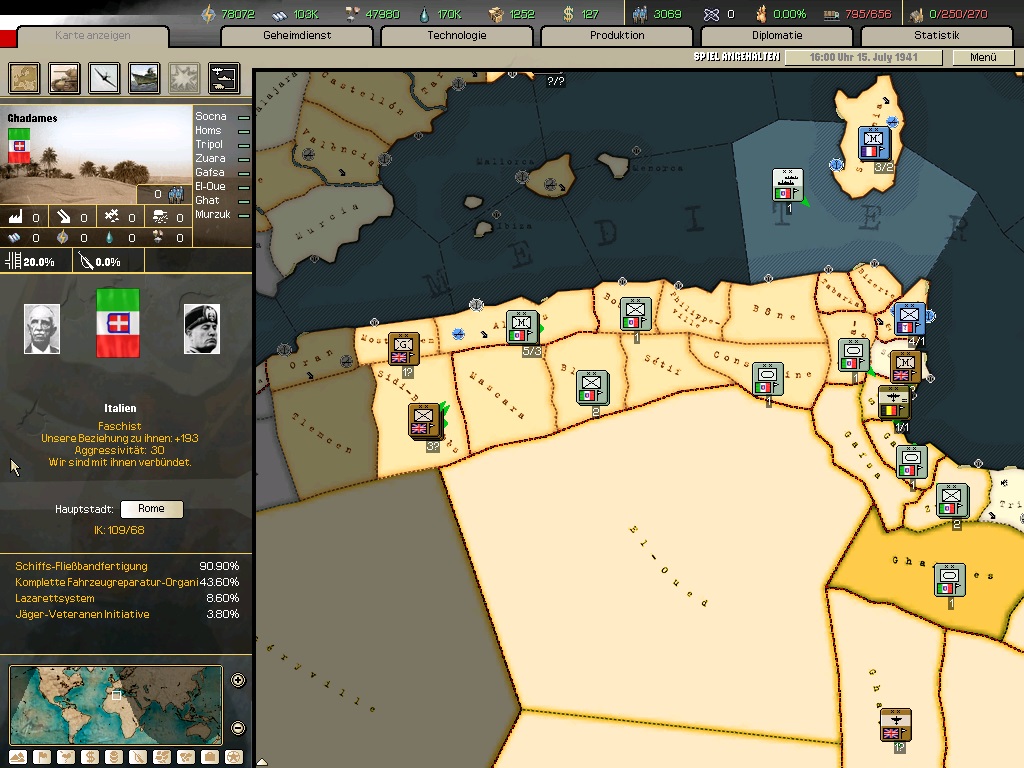
Task: Select the British garrison counter marked G
Action: (403, 349)
